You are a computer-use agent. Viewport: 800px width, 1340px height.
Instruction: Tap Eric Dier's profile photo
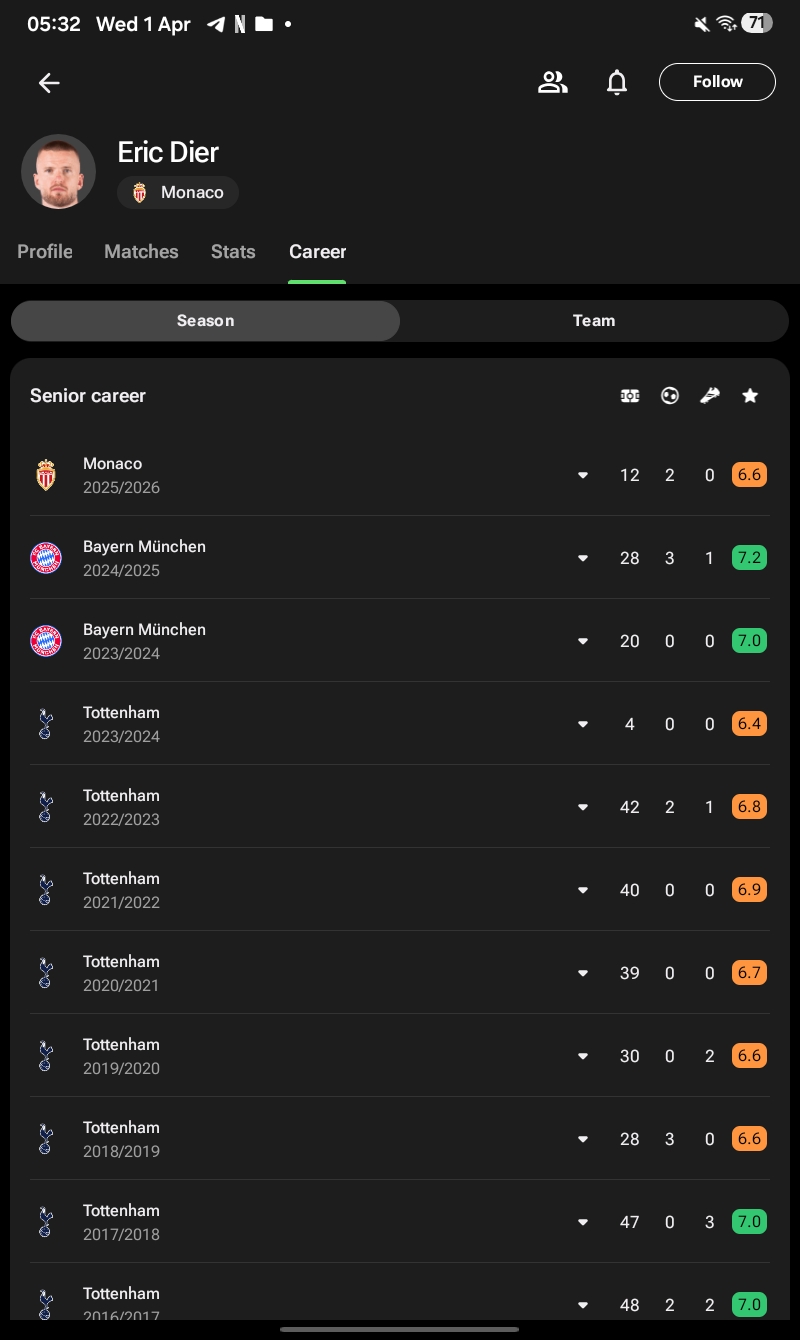point(58,171)
